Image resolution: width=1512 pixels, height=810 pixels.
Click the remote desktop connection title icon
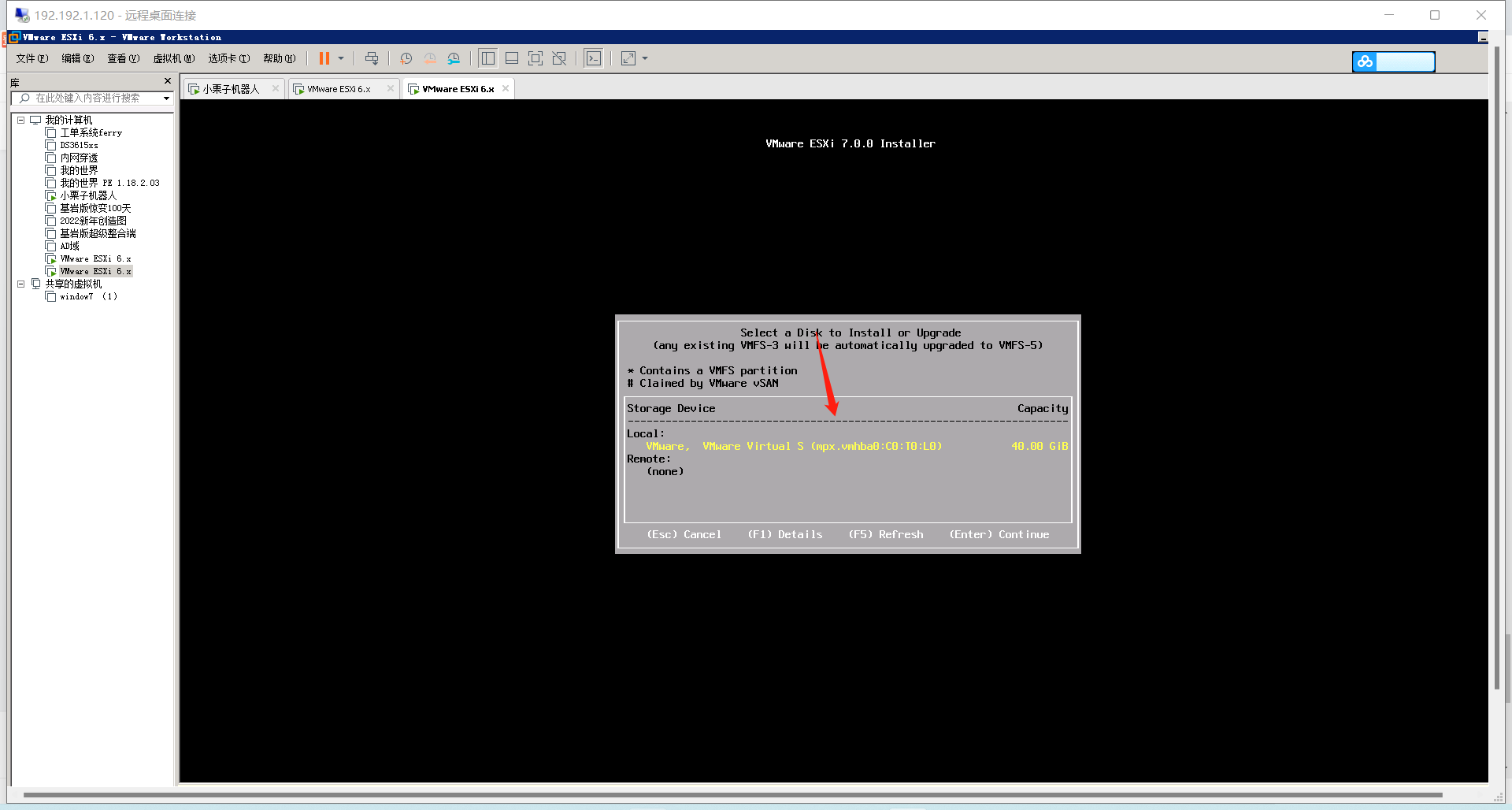coord(22,15)
